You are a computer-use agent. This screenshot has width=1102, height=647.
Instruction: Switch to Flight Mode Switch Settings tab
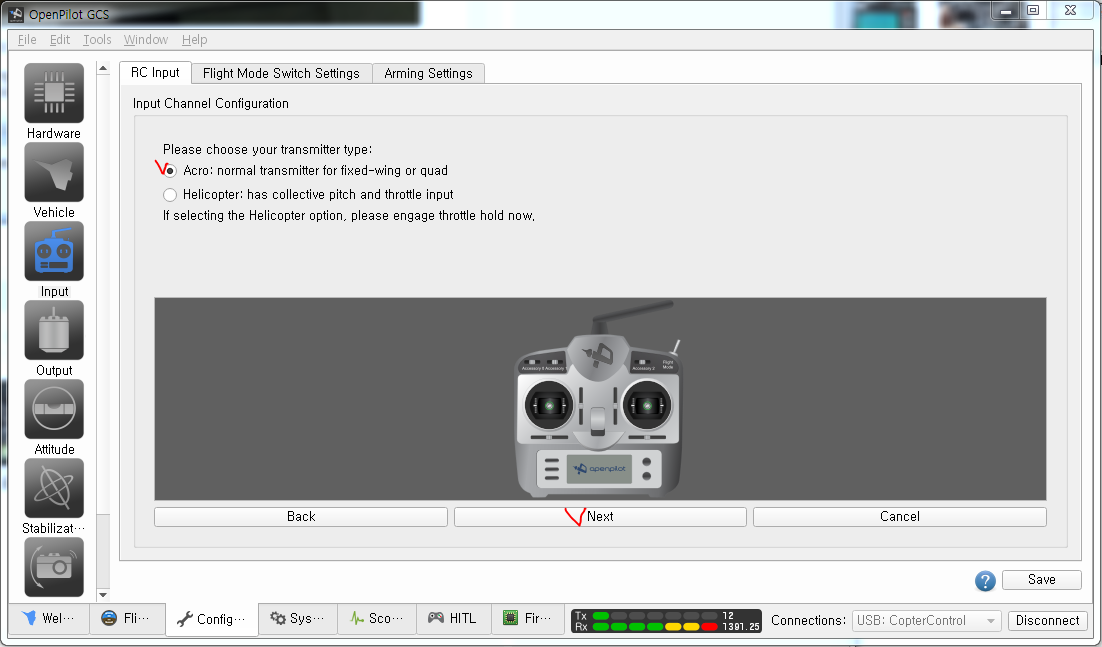tap(281, 73)
